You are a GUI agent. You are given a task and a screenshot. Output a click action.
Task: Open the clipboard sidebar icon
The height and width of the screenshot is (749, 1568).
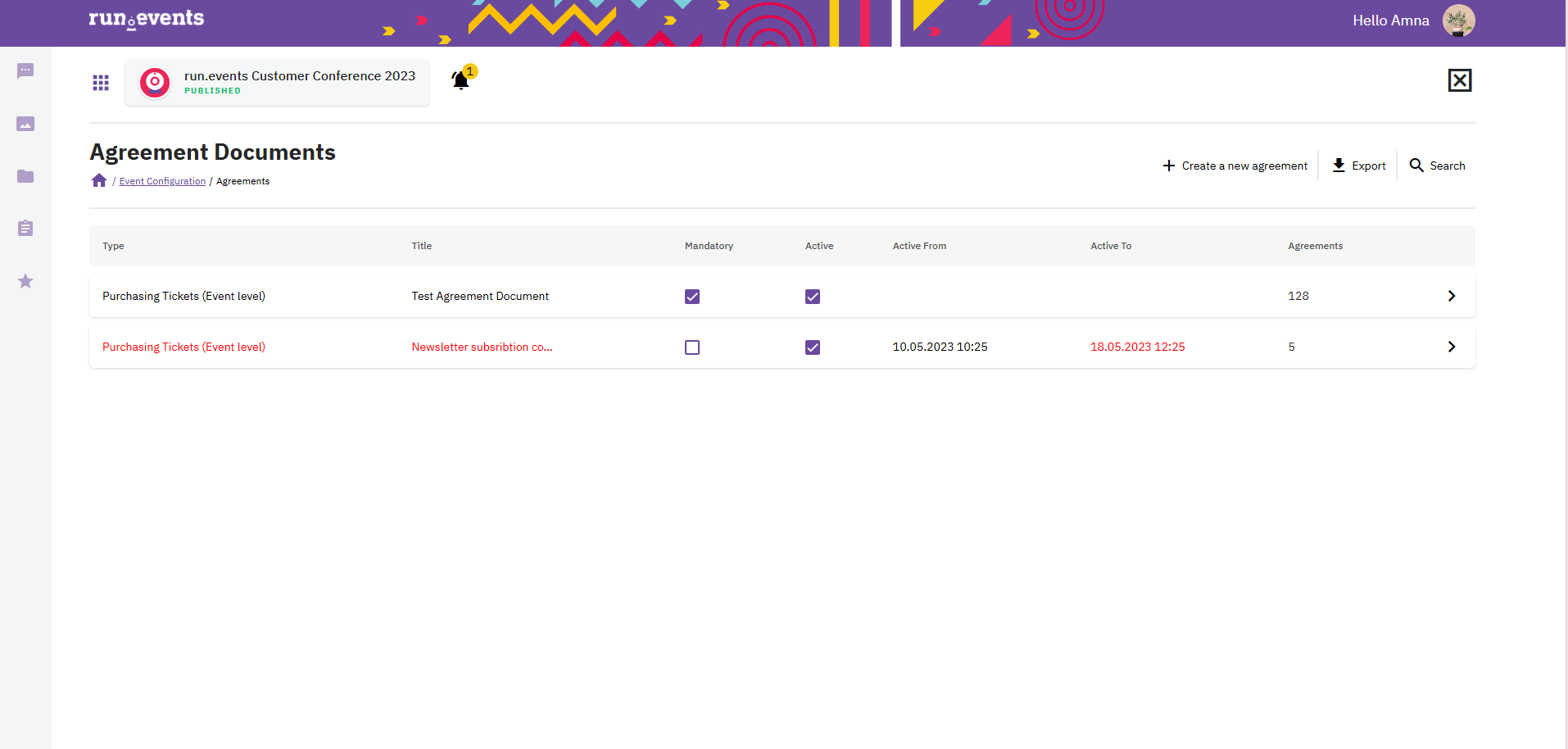click(x=25, y=228)
